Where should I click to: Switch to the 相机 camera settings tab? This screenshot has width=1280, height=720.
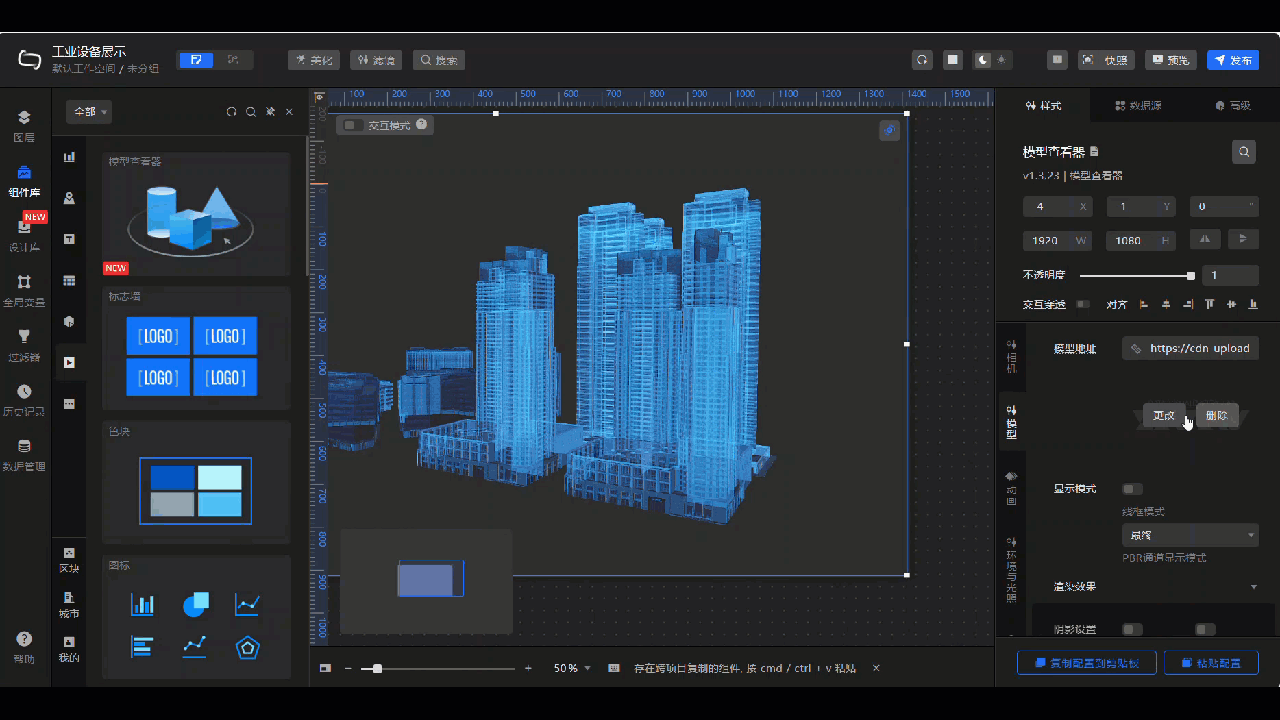[1010, 360]
